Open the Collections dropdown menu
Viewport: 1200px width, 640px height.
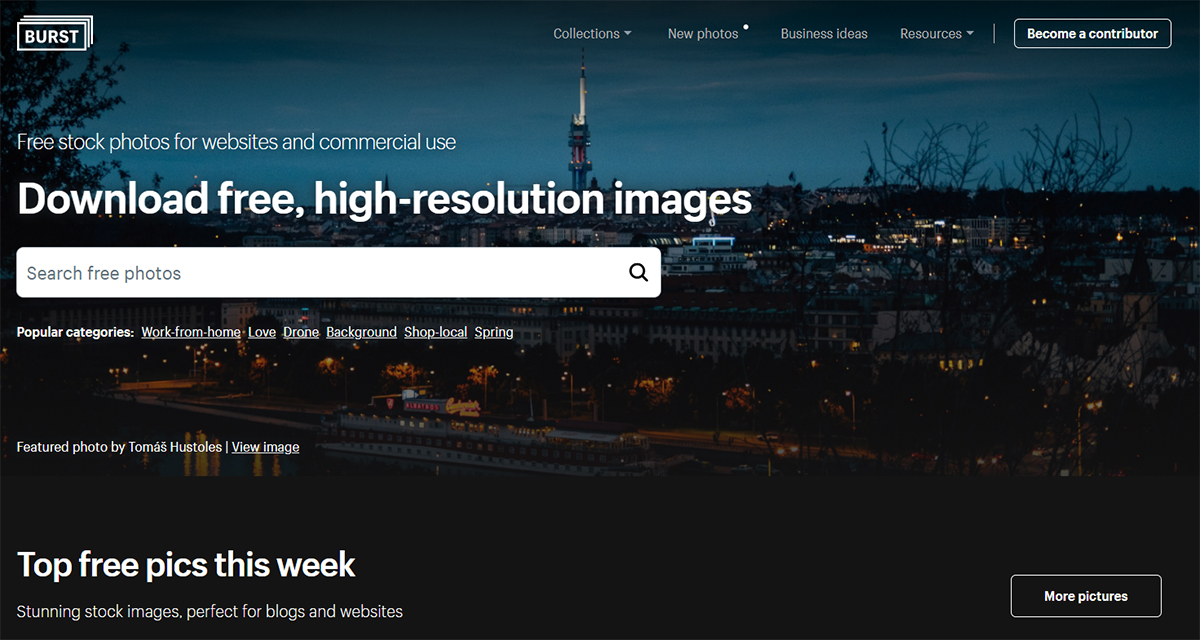coord(587,34)
